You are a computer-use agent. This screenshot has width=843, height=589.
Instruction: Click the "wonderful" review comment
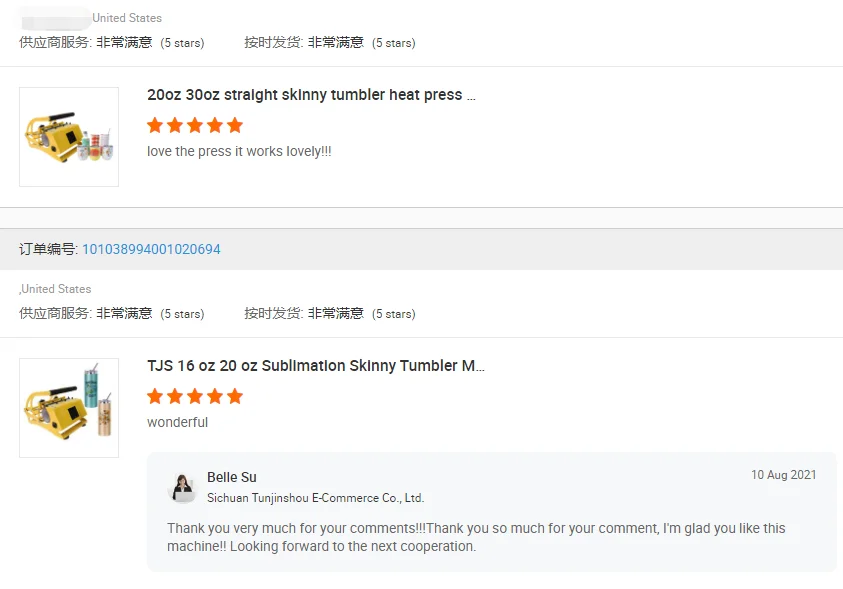178,423
